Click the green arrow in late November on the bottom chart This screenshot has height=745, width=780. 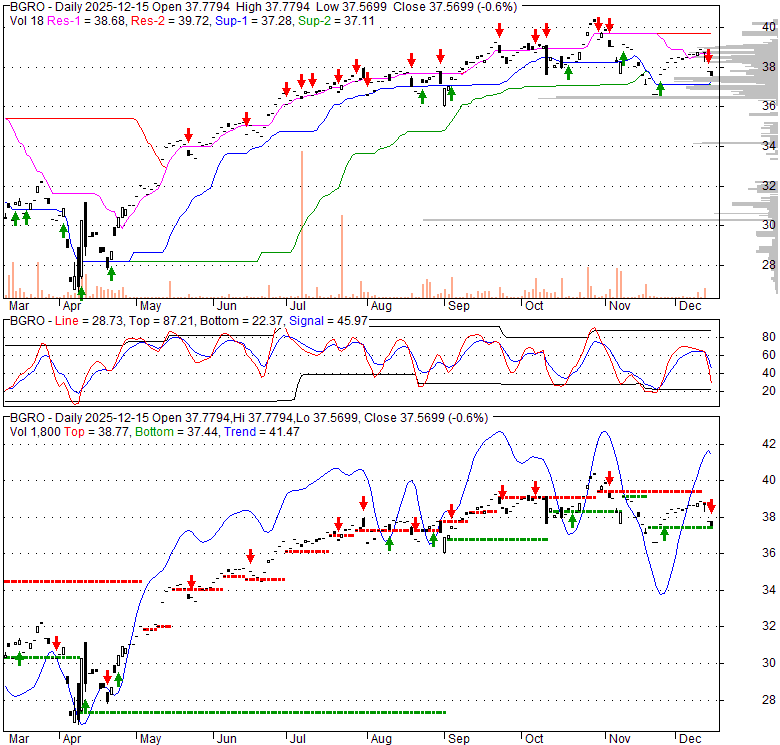(x=664, y=534)
